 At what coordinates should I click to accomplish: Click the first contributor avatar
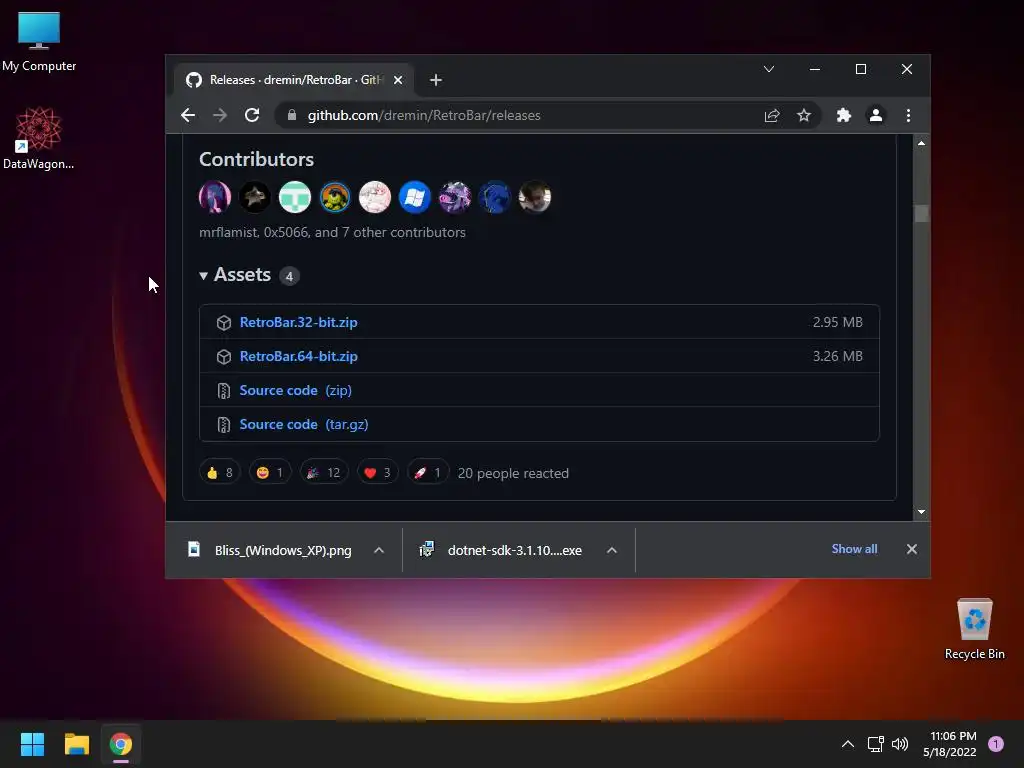[215, 197]
